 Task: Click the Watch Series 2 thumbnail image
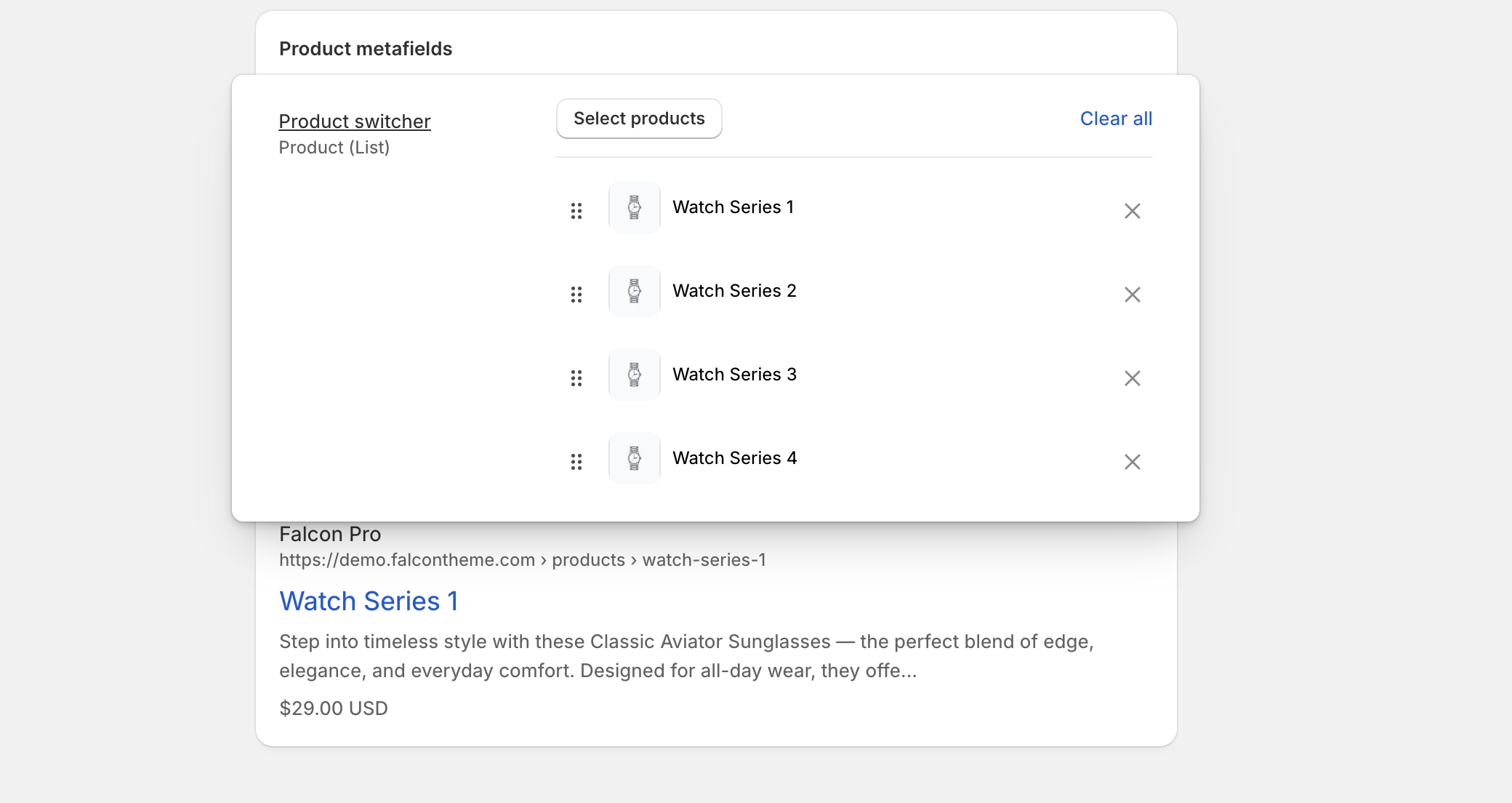point(635,291)
